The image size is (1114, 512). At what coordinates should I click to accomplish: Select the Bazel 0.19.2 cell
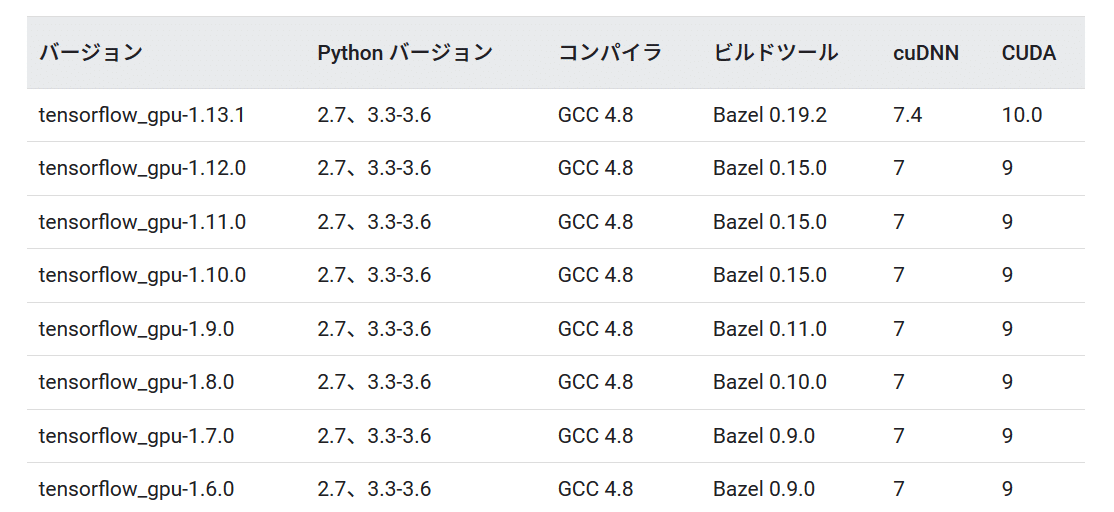click(x=770, y=115)
